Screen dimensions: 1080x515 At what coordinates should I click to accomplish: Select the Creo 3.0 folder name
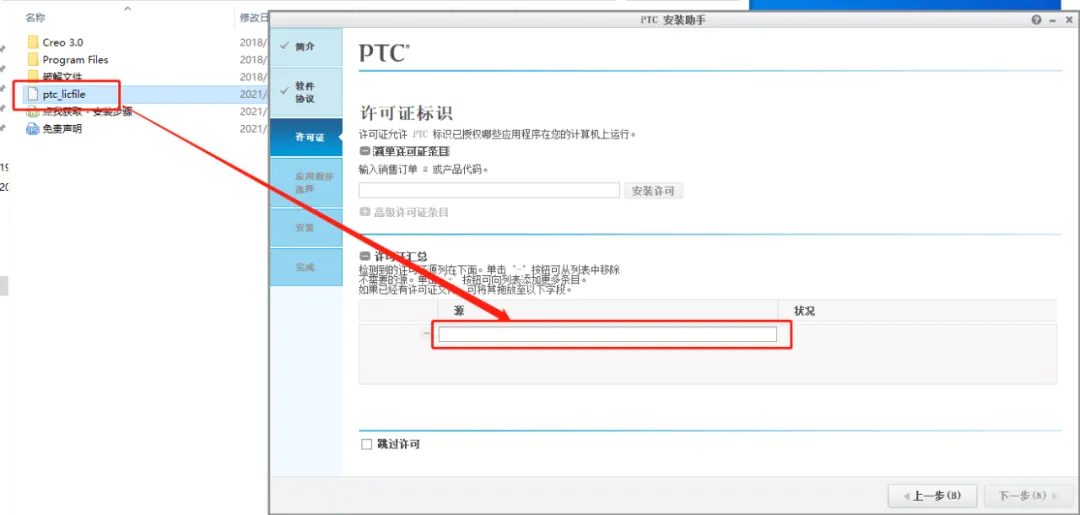pyautogui.click(x=63, y=42)
